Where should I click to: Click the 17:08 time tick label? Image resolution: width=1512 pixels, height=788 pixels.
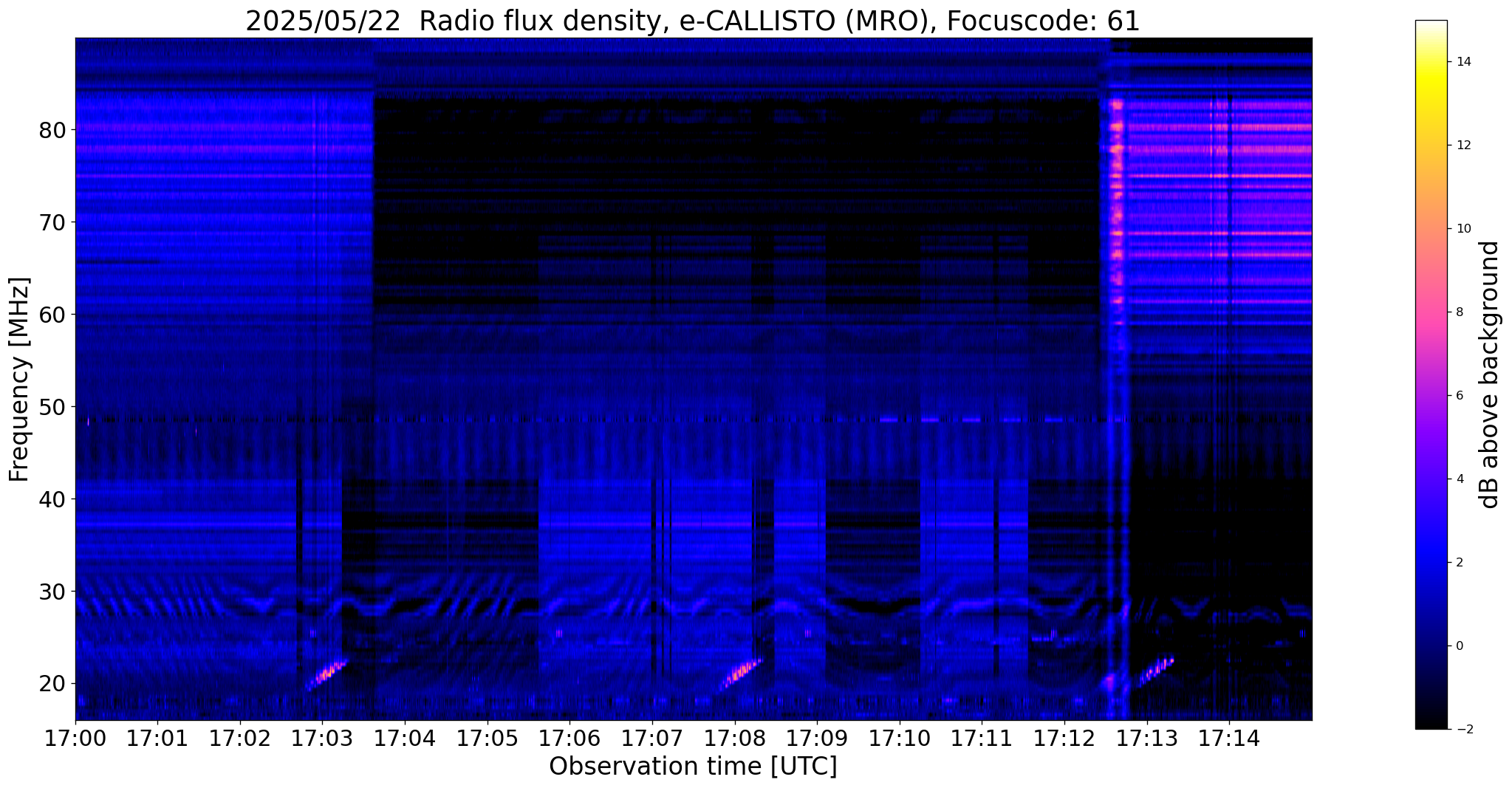point(734,739)
